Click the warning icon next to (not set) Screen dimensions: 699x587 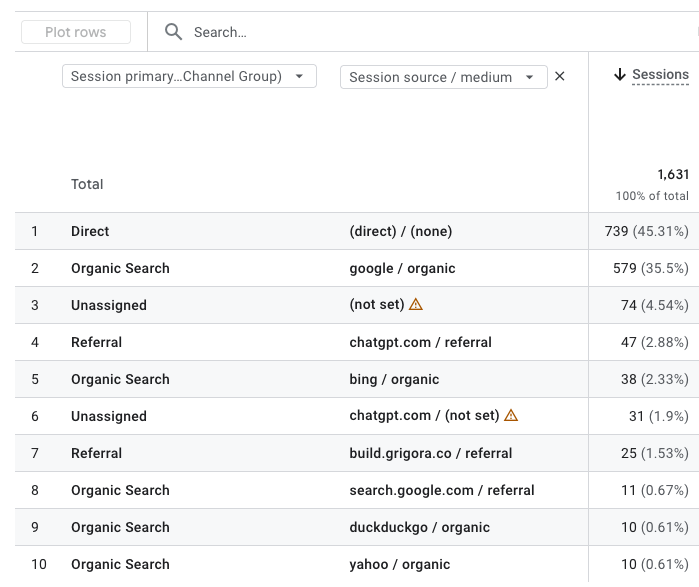(x=416, y=304)
